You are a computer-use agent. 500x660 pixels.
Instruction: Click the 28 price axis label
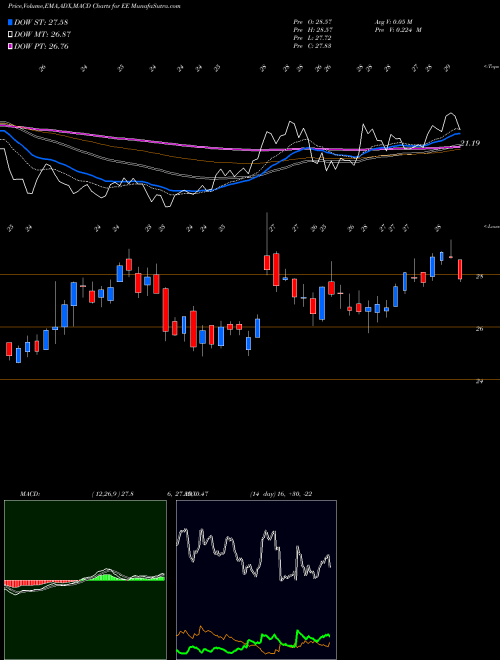(x=479, y=276)
